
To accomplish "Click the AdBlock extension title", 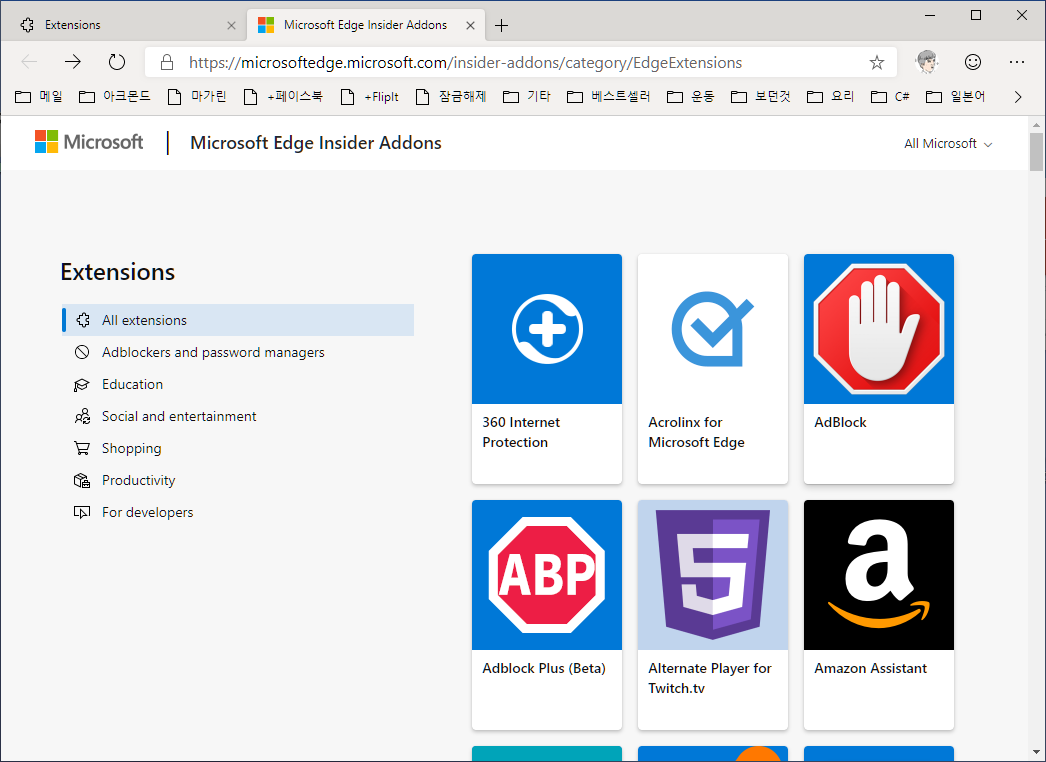I will coord(841,422).
